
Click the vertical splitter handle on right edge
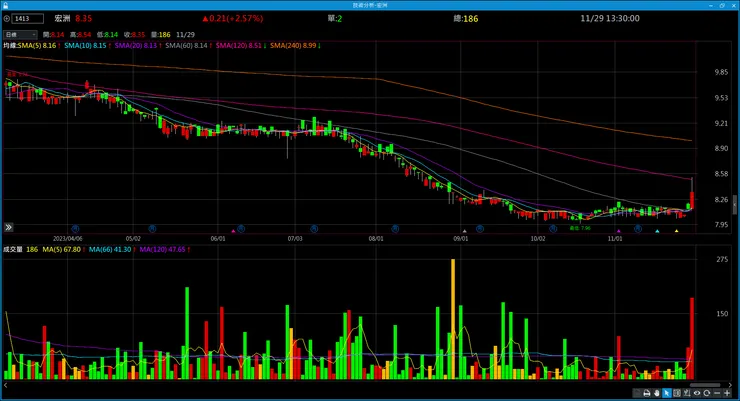pos(734,205)
